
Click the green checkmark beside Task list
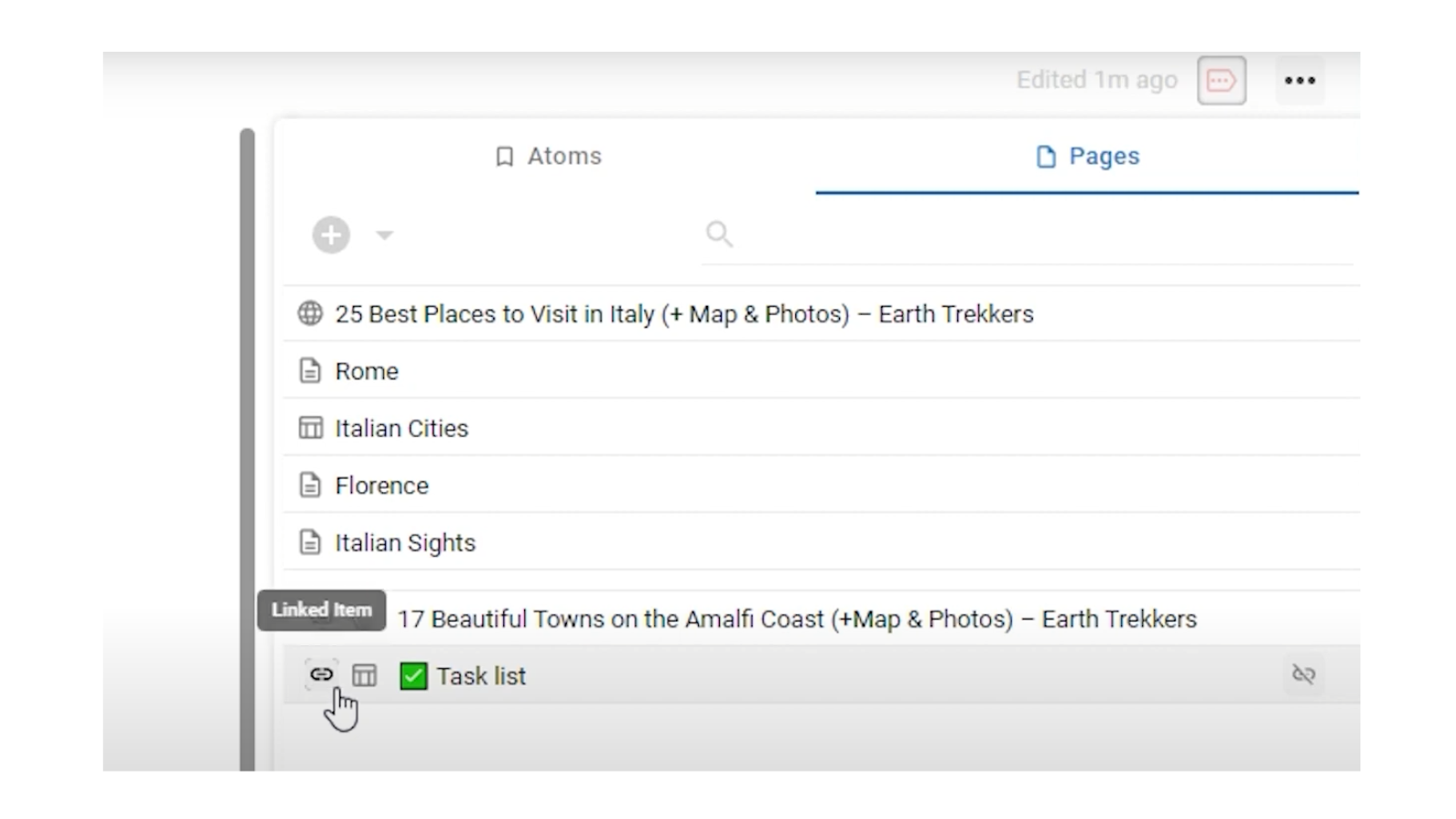click(413, 676)
